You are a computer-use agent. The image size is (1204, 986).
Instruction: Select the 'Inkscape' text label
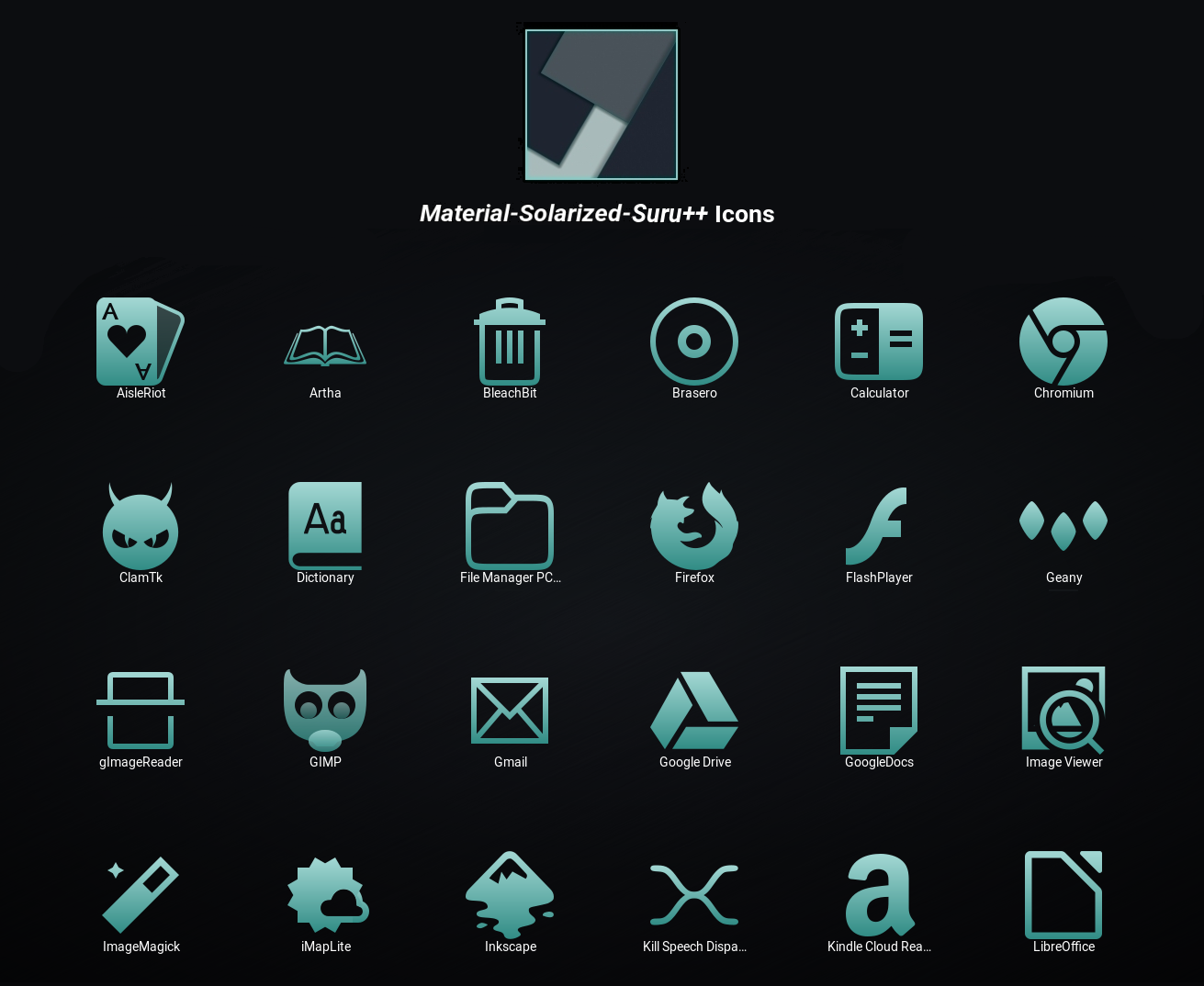click(x=510, y=947)
